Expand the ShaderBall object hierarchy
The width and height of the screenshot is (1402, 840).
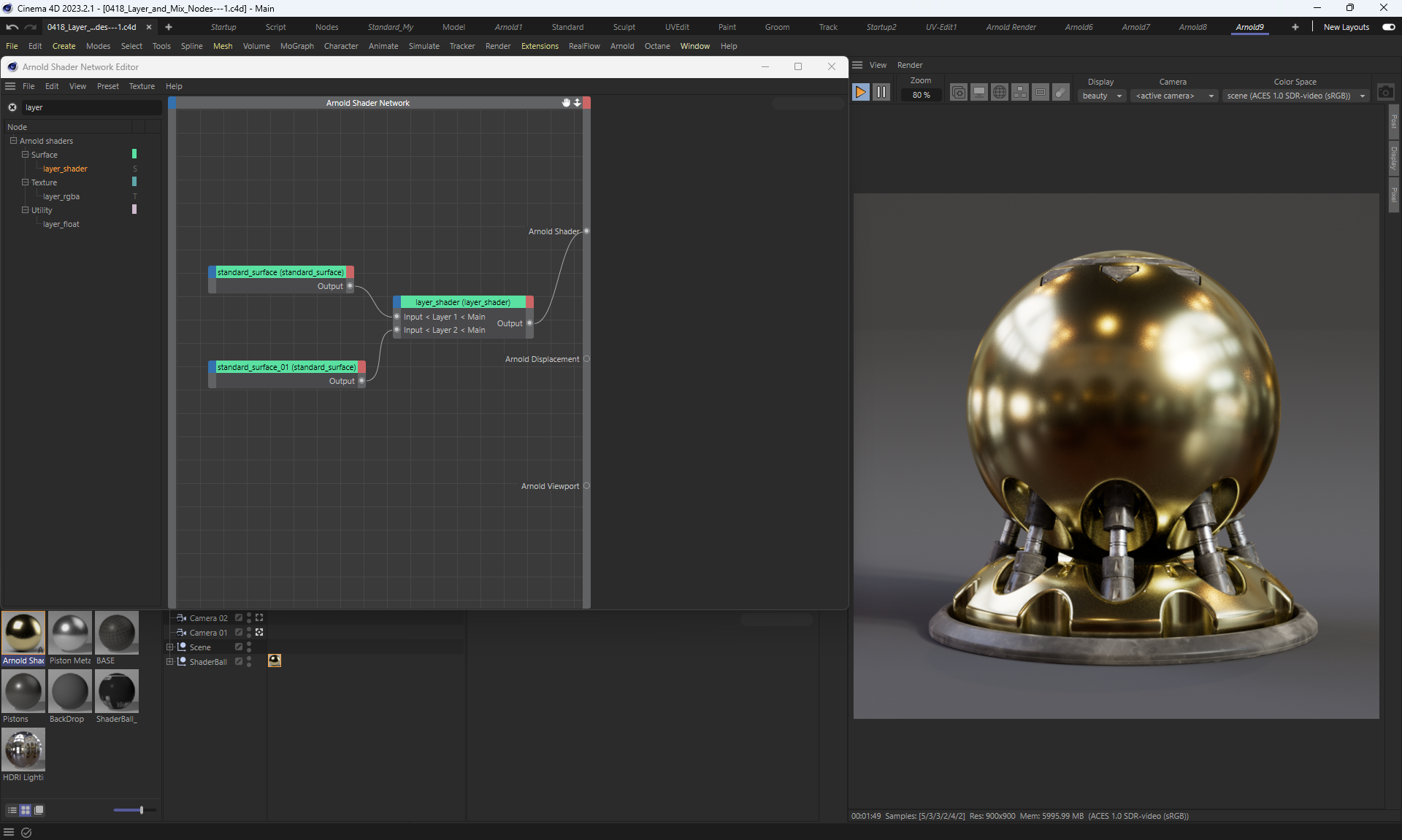click(x=170, y=662)
